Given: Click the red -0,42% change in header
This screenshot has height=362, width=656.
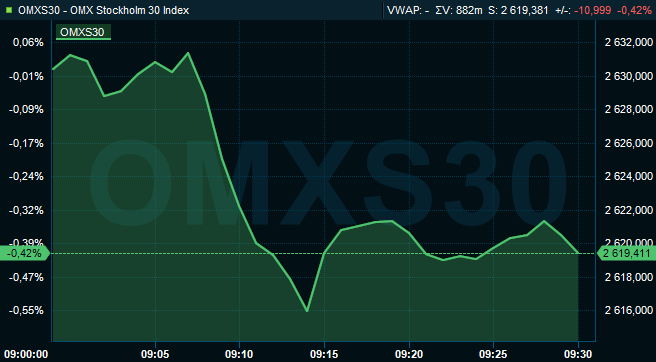Looking at the screenshot, I should (635, 10).
